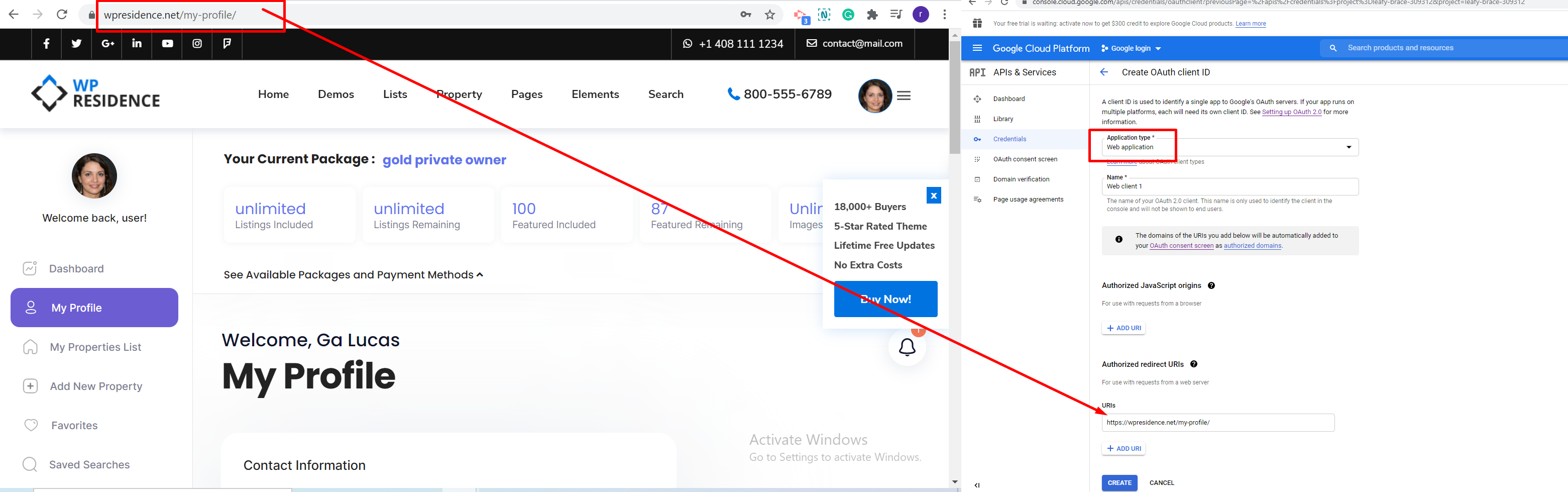Open the Instagram social icon
This screenshot has height=492, width=1568.
coord(197,44)
